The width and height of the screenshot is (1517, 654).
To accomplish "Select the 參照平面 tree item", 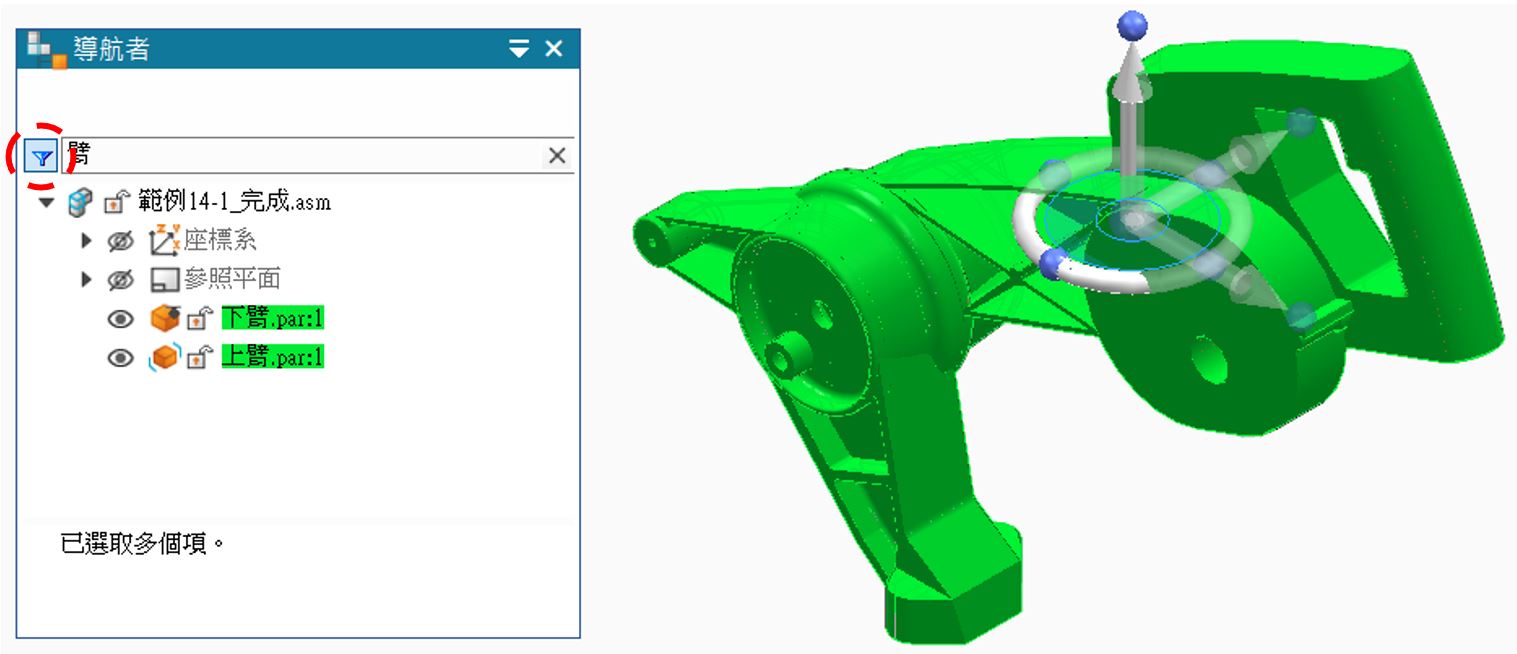I will [232, 278].
